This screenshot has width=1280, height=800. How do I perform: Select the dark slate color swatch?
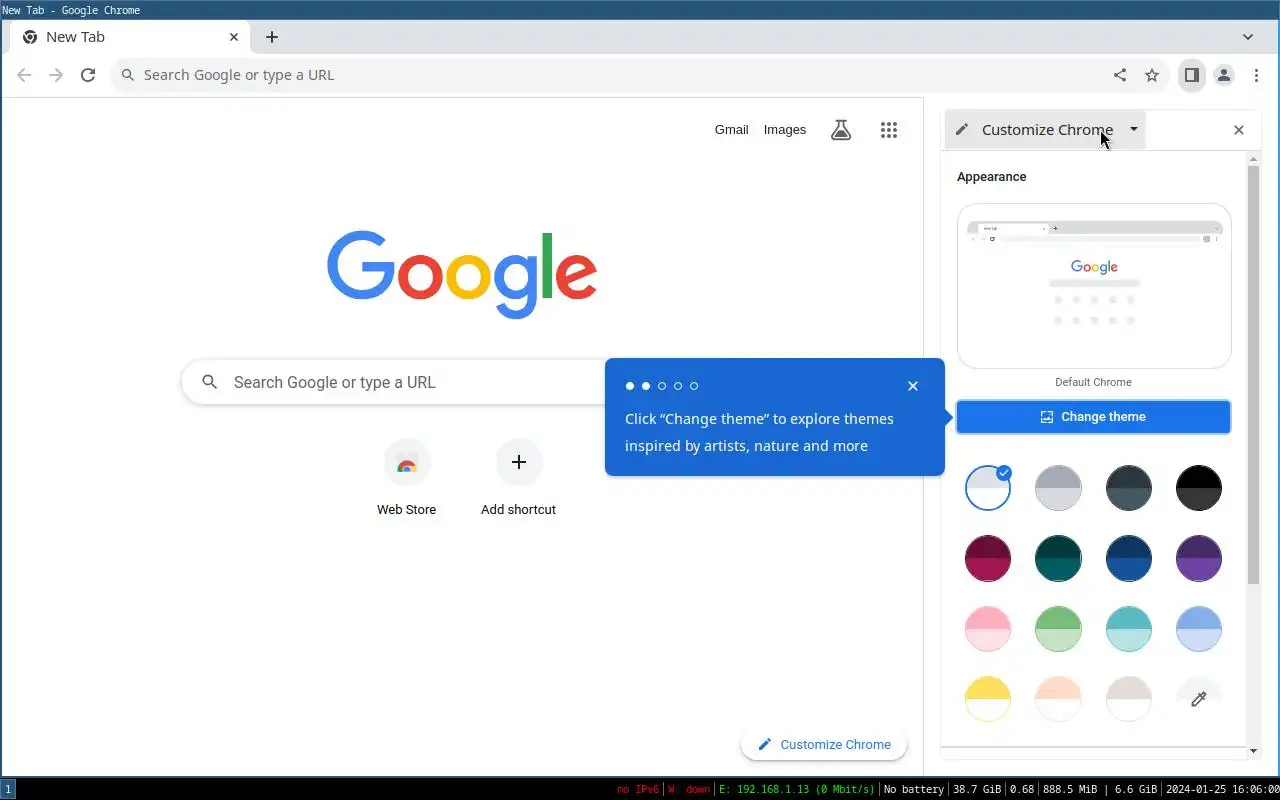click(x=1129, y=488)
